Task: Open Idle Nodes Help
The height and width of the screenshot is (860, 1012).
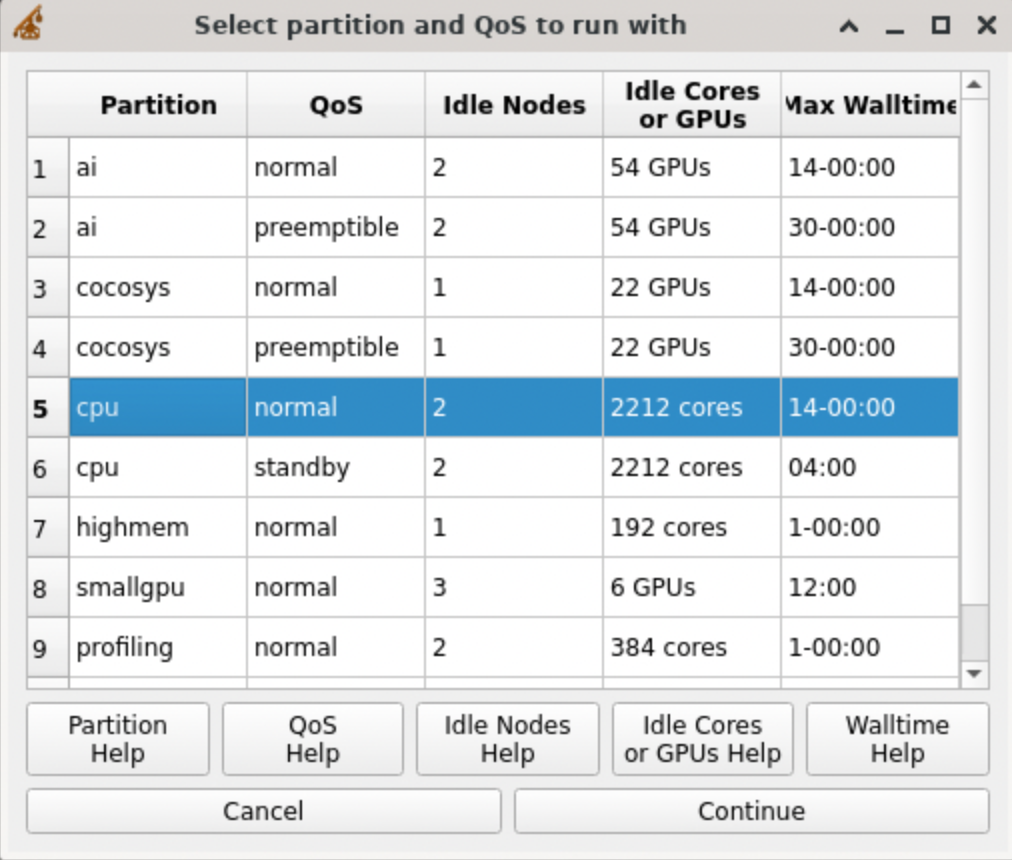Action: (x=507, y=739)
